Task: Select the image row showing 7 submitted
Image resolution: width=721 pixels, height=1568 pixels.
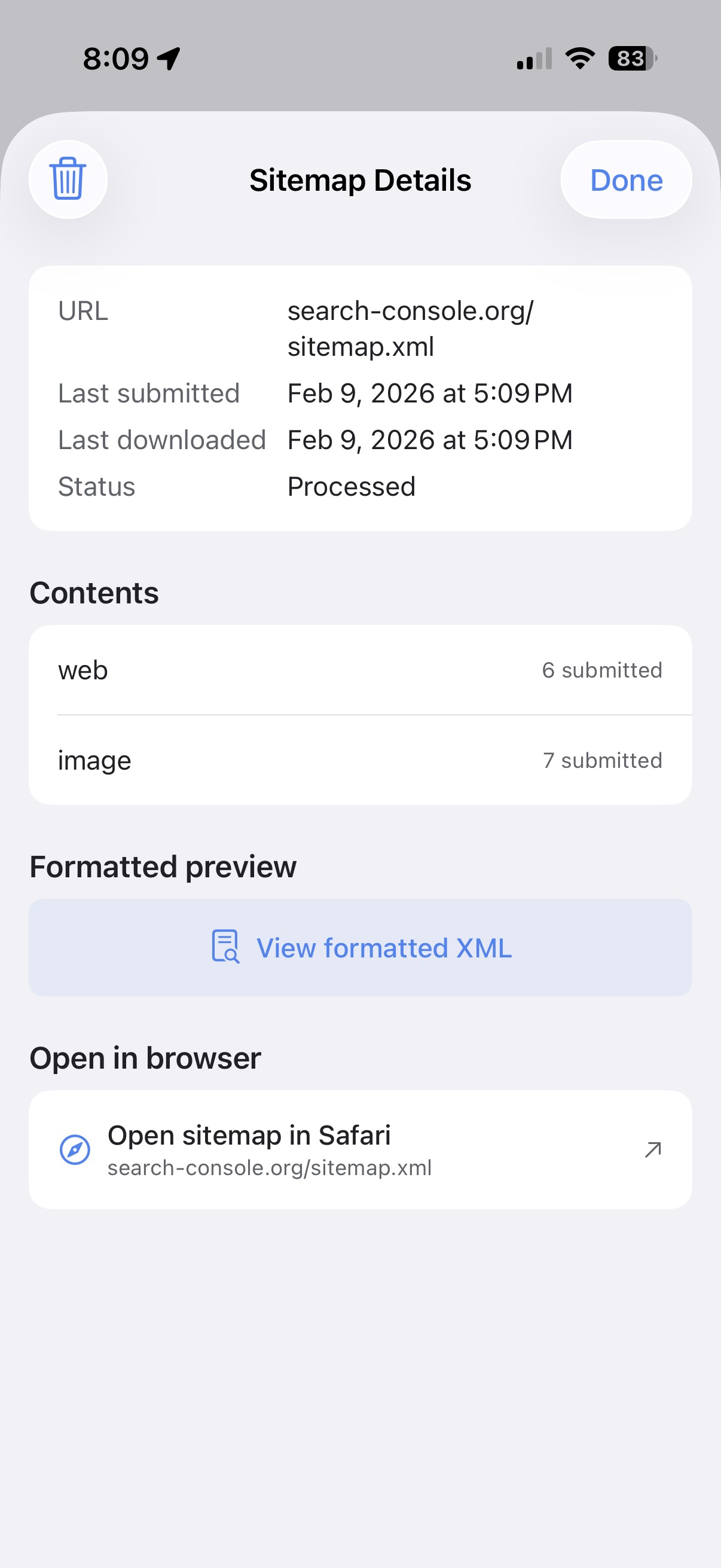Action: (360, 759)
